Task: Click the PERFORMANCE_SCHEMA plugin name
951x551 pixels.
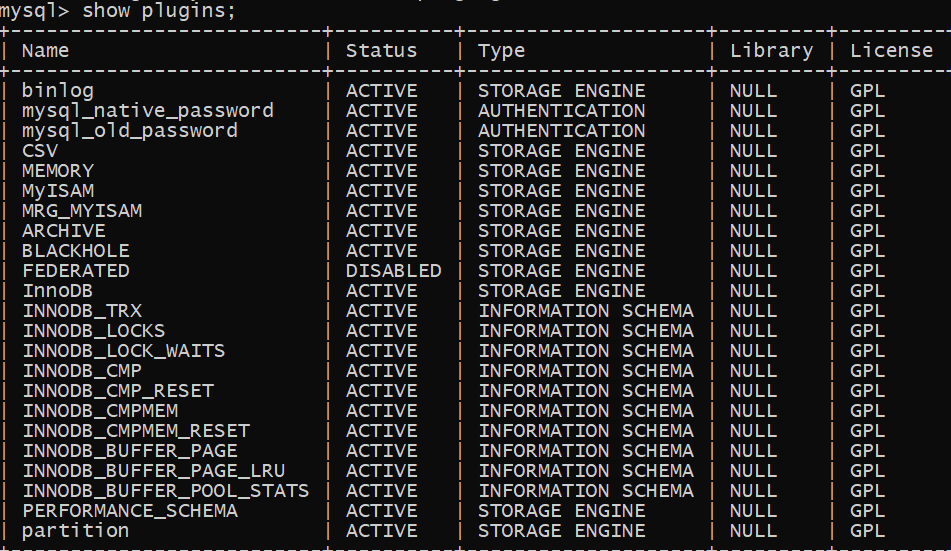Action: click(x=130, y=511)
